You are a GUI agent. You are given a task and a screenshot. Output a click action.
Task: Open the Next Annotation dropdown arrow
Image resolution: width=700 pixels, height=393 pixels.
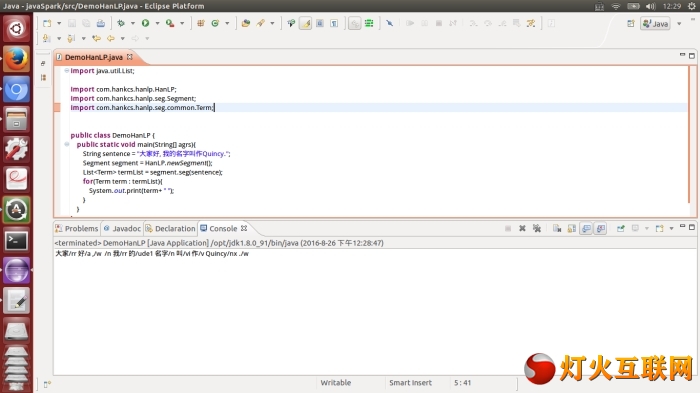pos(58,38)
